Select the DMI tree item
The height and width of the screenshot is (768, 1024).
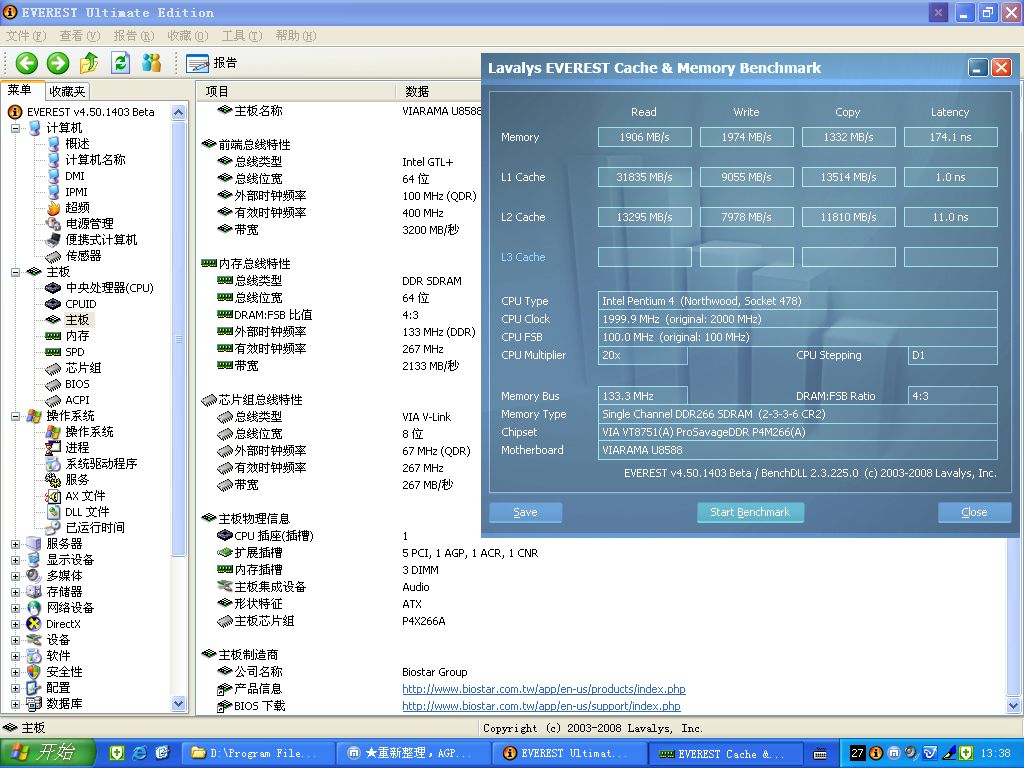pyautogui.click(x=74, y=176)
